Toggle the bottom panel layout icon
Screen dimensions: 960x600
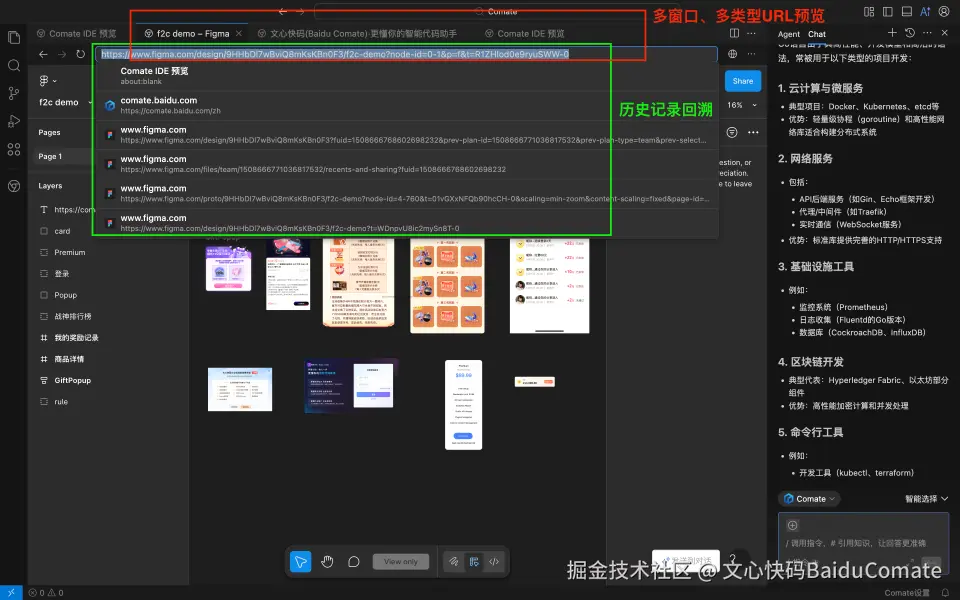coord(907,12)
